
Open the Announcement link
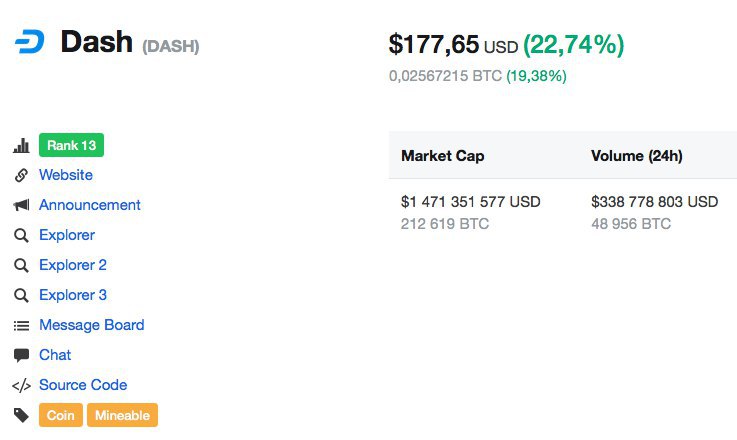[90, 205]
